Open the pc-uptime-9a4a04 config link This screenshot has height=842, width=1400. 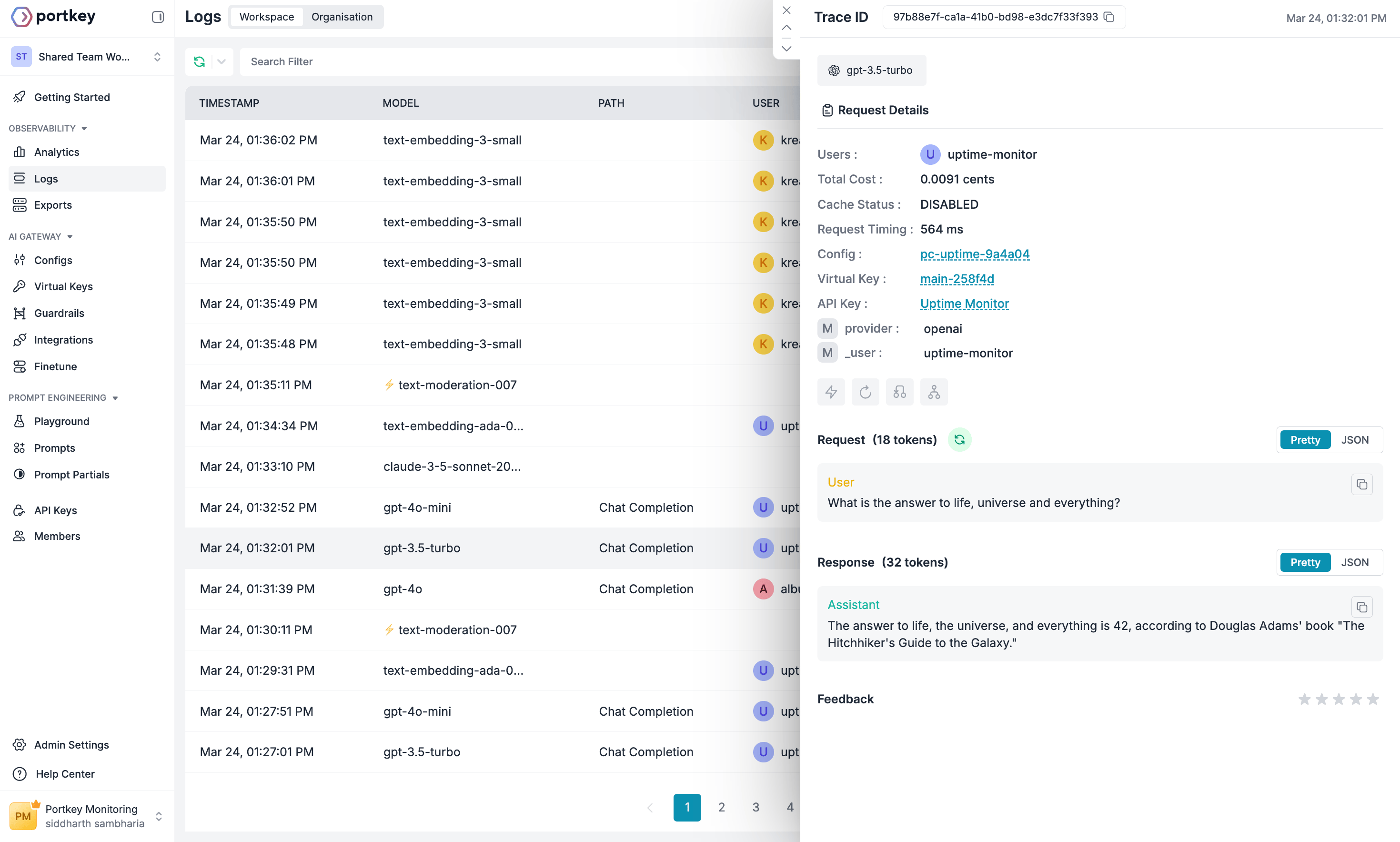click(974, 254)
